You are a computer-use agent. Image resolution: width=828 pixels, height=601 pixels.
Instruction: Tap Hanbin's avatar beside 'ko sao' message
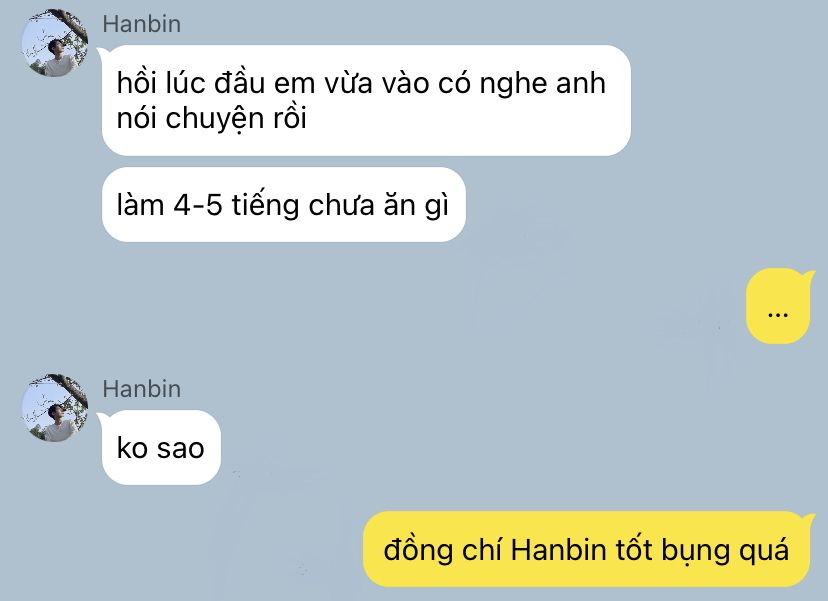[55, 408]
